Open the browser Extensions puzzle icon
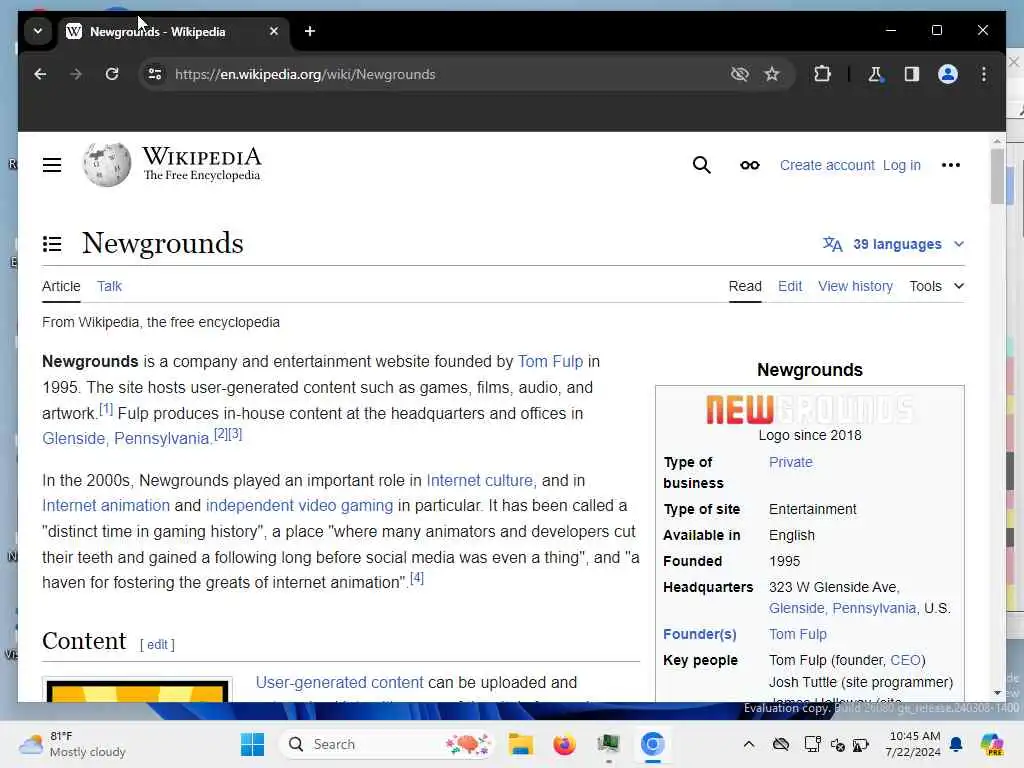This screenshot has height=768, width=1024. [x=822, y=74]
